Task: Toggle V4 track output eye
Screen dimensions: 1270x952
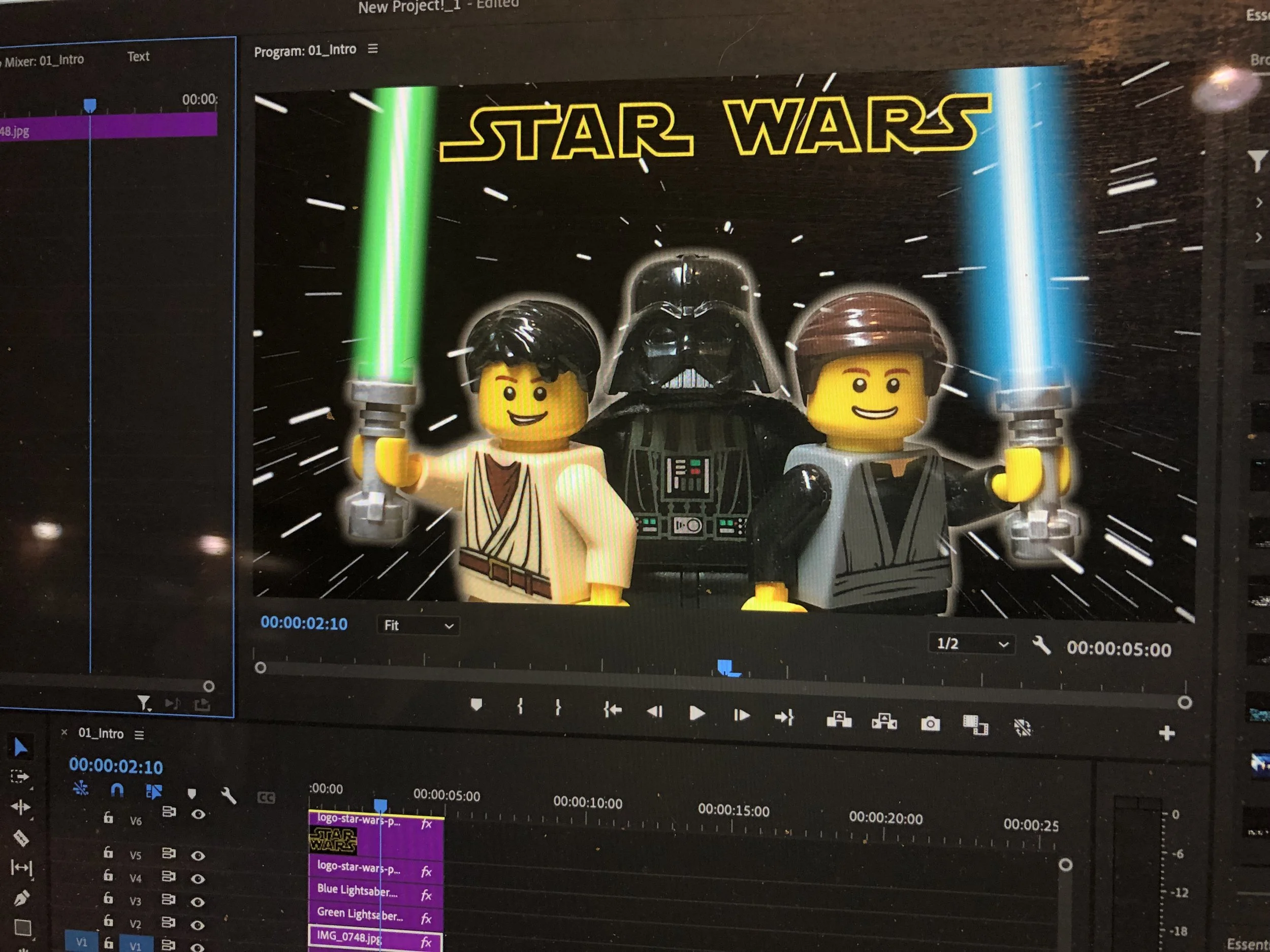Action: tap(198, 878)
